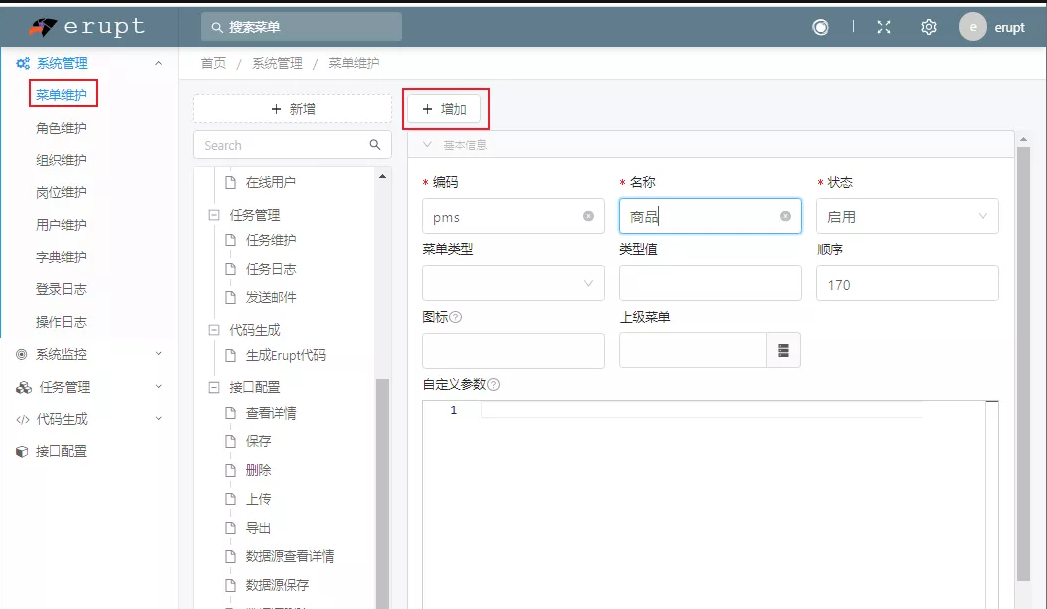
Task: Click the round theme icon in header
Action: click(x=820, y=27)
